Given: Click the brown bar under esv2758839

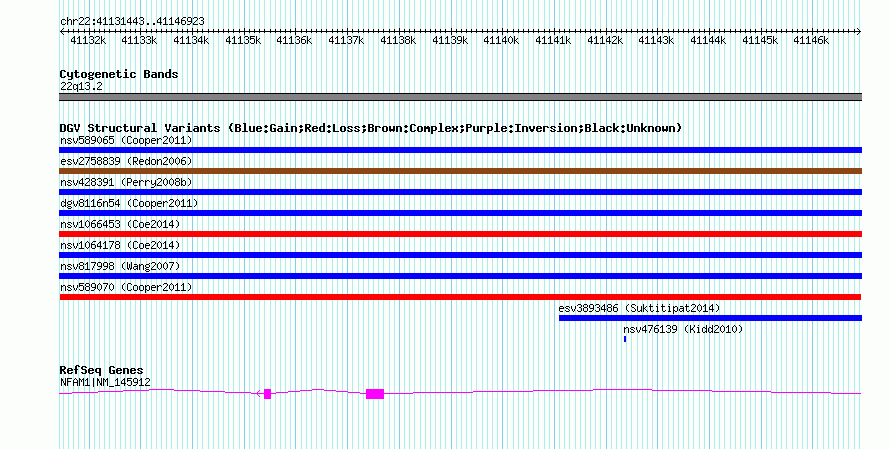Looking at the screenshot, I should (x=460, y=171).
